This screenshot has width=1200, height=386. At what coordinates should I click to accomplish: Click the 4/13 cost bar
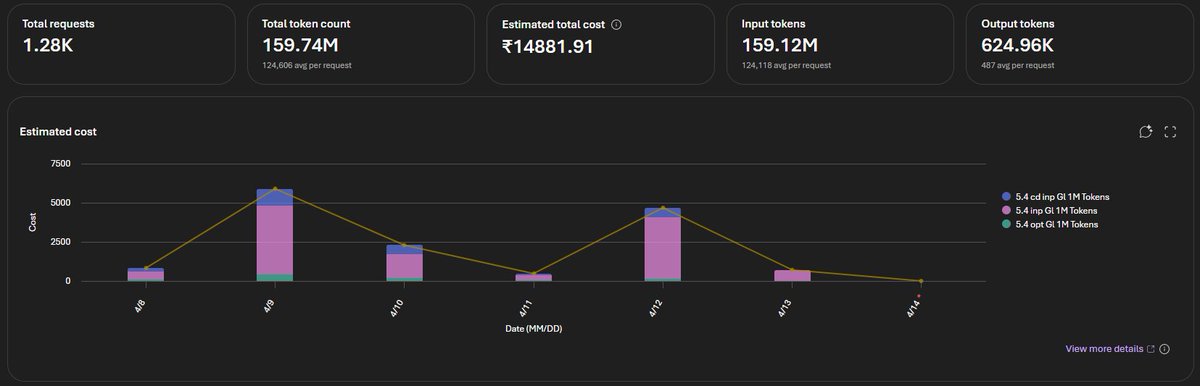tap(792, 276)
